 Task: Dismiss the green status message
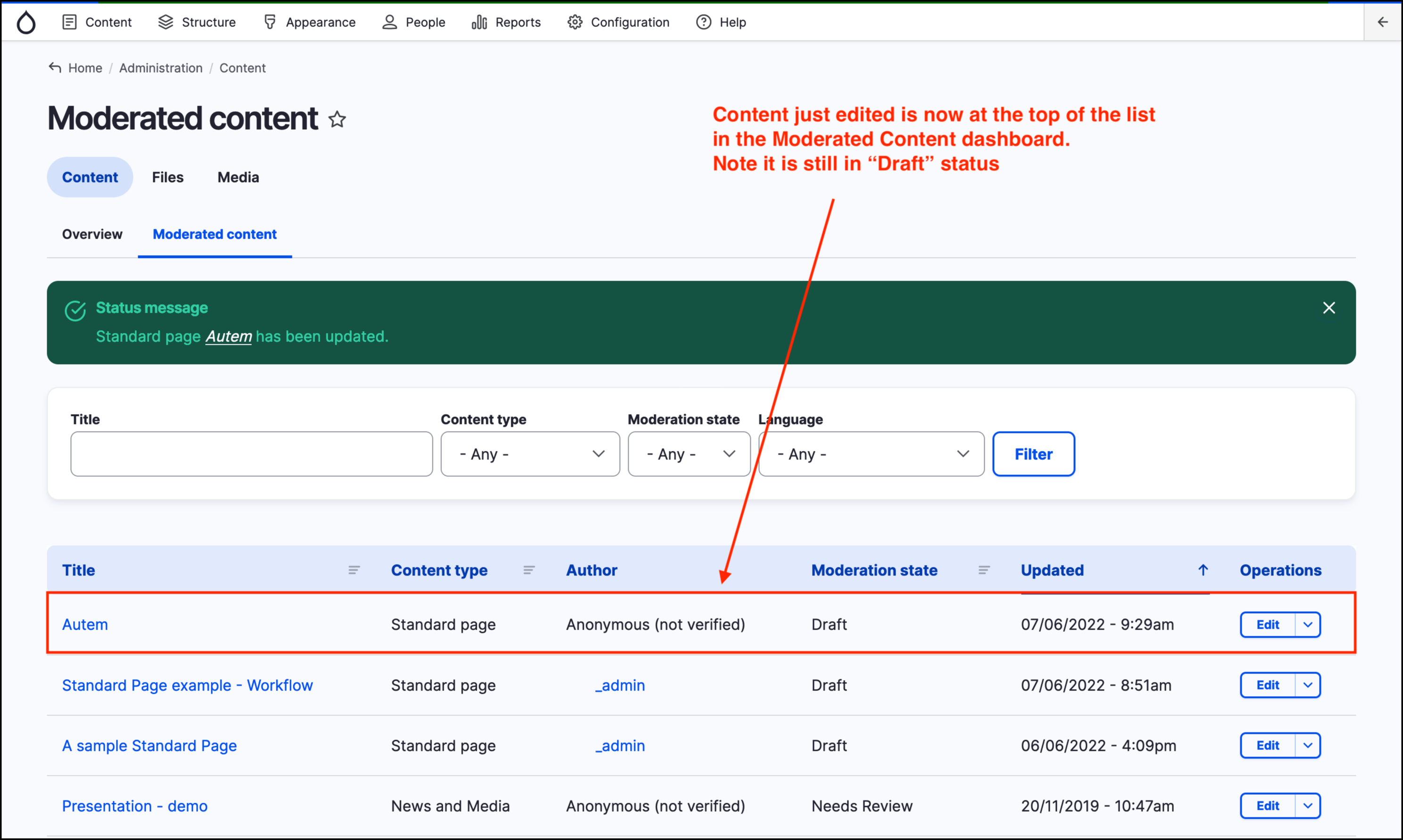pos(1329,308)
